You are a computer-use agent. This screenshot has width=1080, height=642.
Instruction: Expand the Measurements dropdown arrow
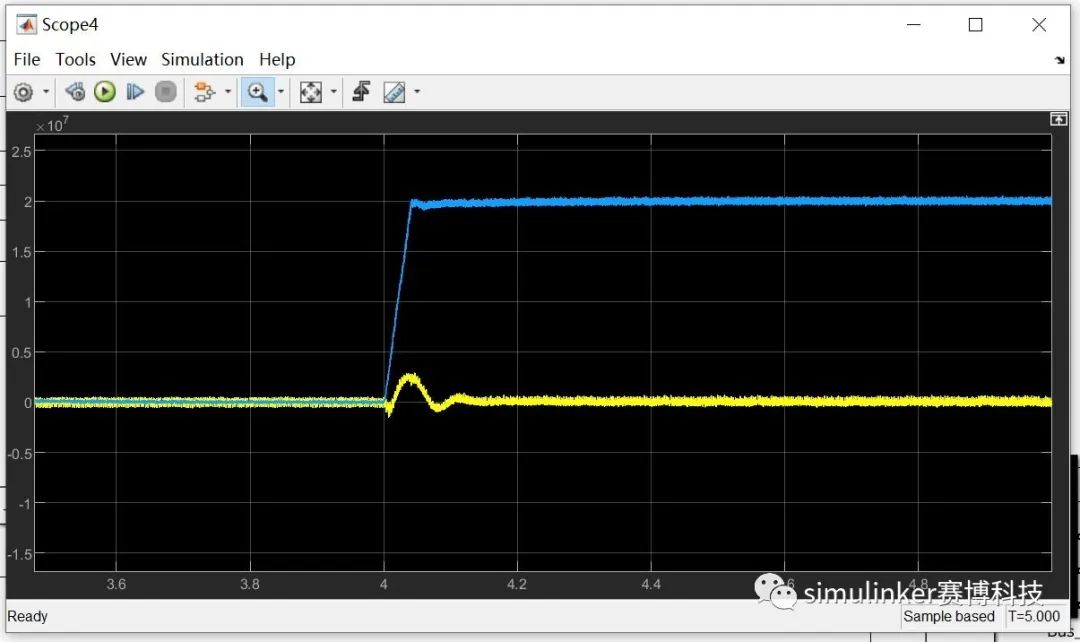click(x=417, y=92)
